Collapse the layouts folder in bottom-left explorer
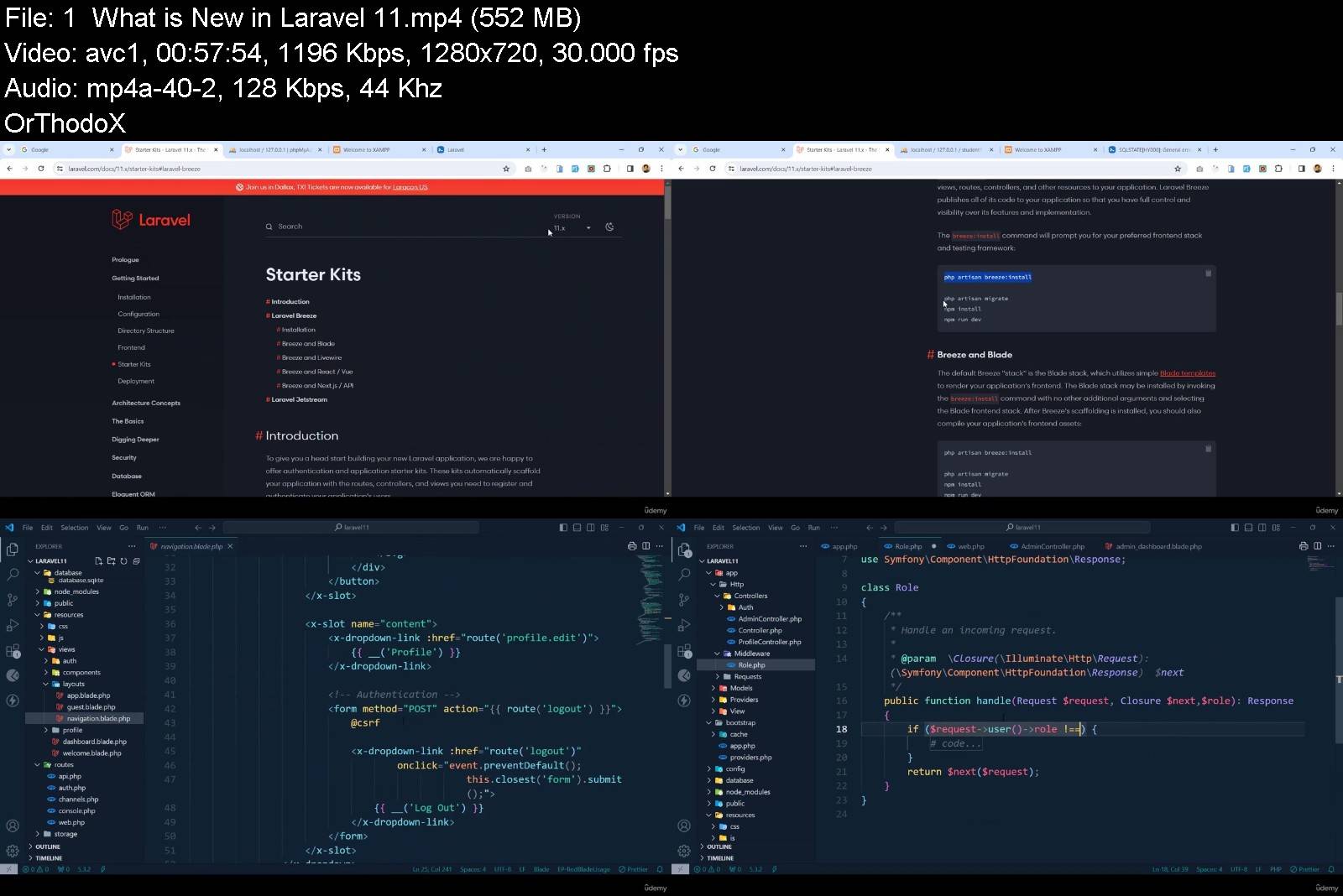The width and height of the screenshot is (1343, 896). (45, 684)
